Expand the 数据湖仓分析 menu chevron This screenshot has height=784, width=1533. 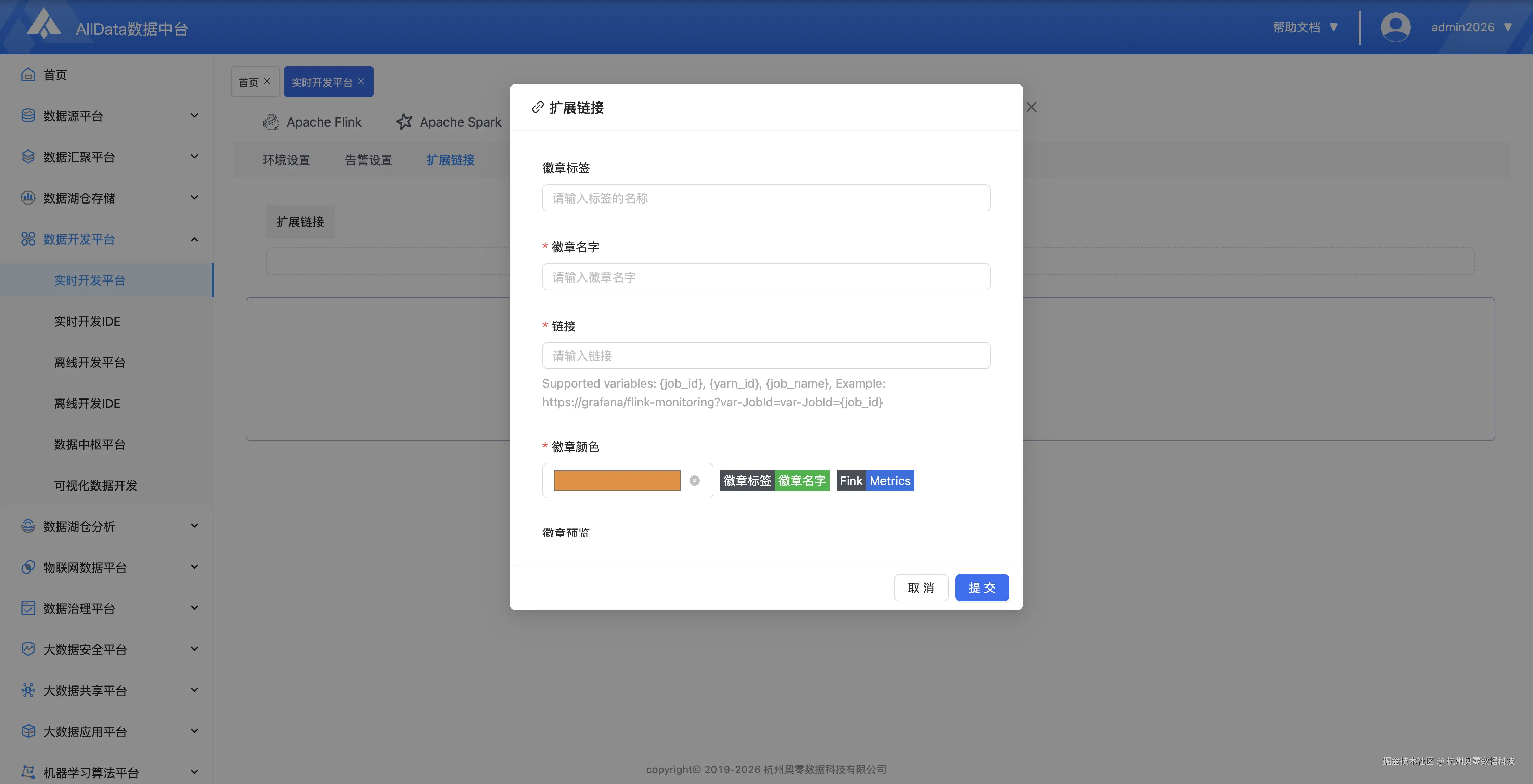pyautogui.click(x=195, y=526)
